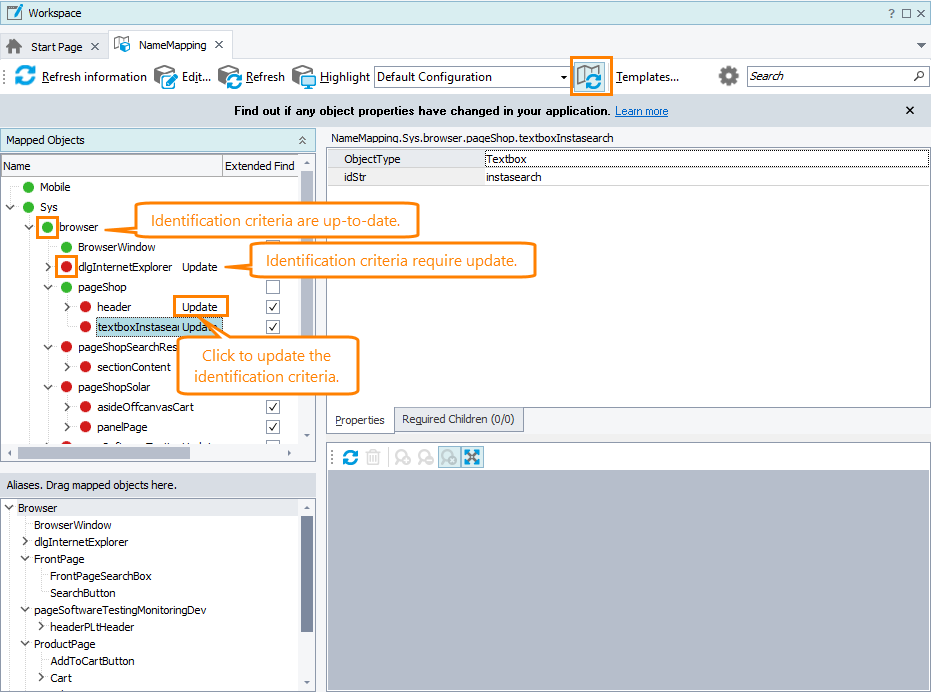Click the refresh icon in the properties toolbar

pyautogui.click(x=350, y=457)
